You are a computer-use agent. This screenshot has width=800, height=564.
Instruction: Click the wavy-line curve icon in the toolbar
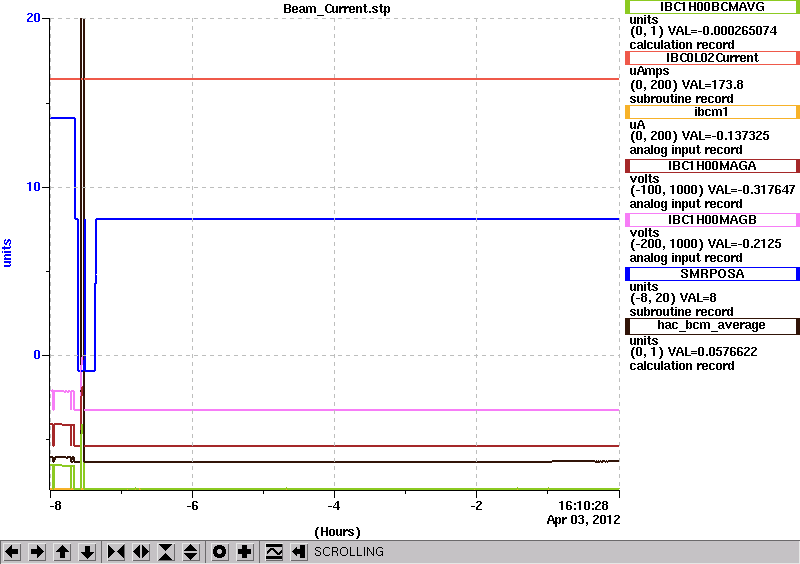[274, 552]
